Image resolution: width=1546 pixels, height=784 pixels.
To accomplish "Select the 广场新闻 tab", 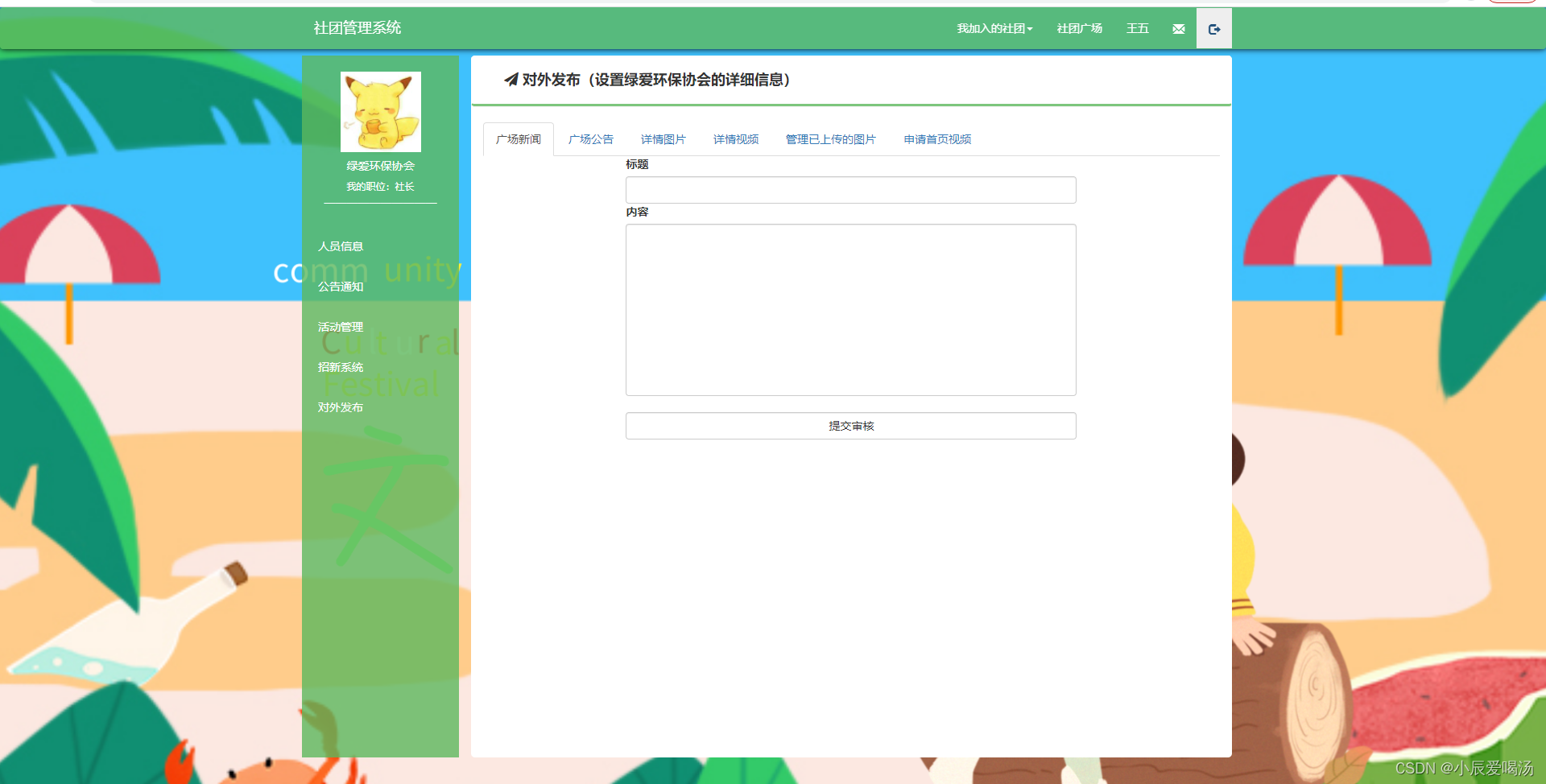I will [519, 139].
